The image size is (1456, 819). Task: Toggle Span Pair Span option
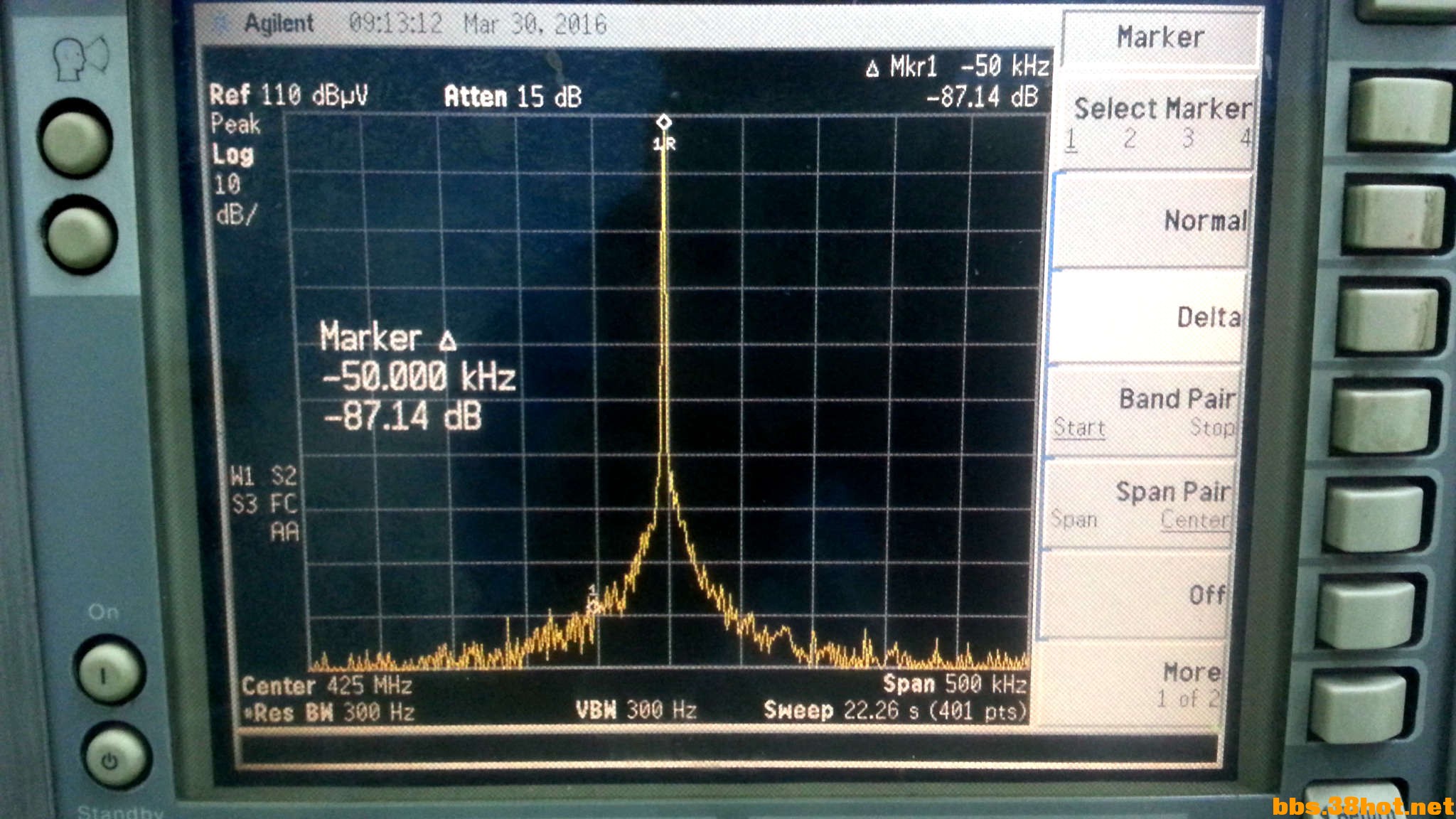[1074, 520]
